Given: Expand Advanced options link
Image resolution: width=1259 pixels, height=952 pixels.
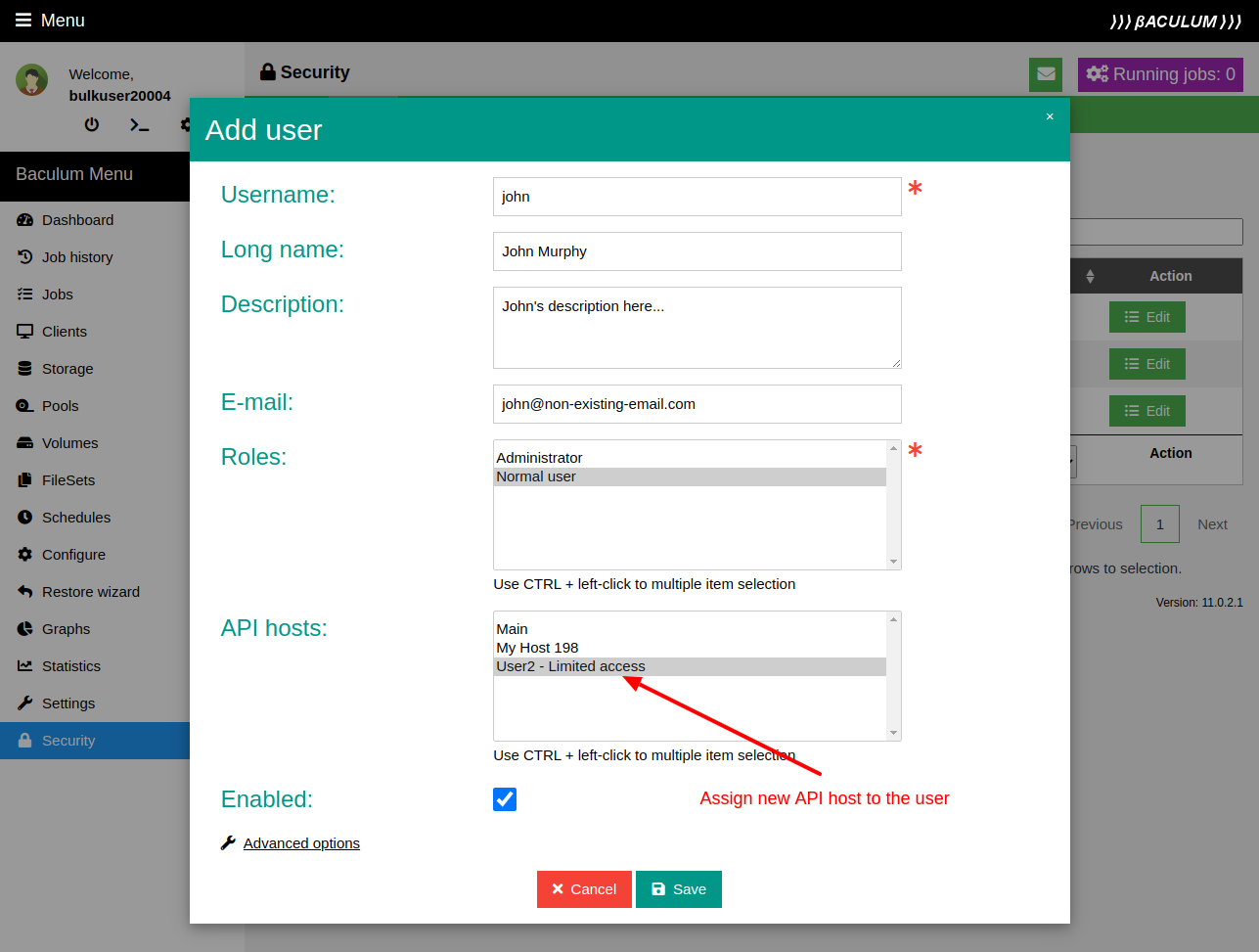Looking at the screenshot, I should (x=301, y=843).
